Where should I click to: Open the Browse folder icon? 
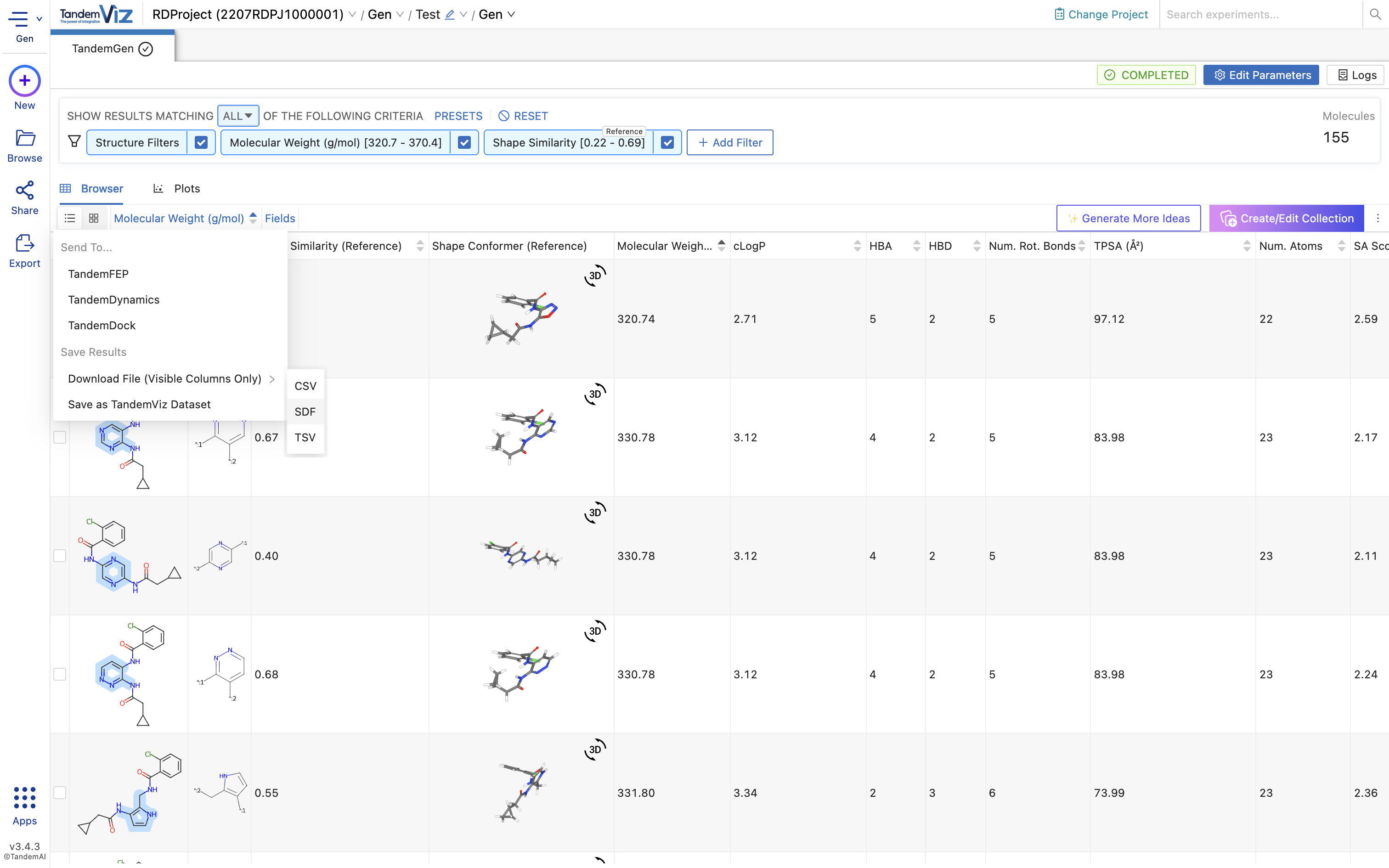point(25,138)
